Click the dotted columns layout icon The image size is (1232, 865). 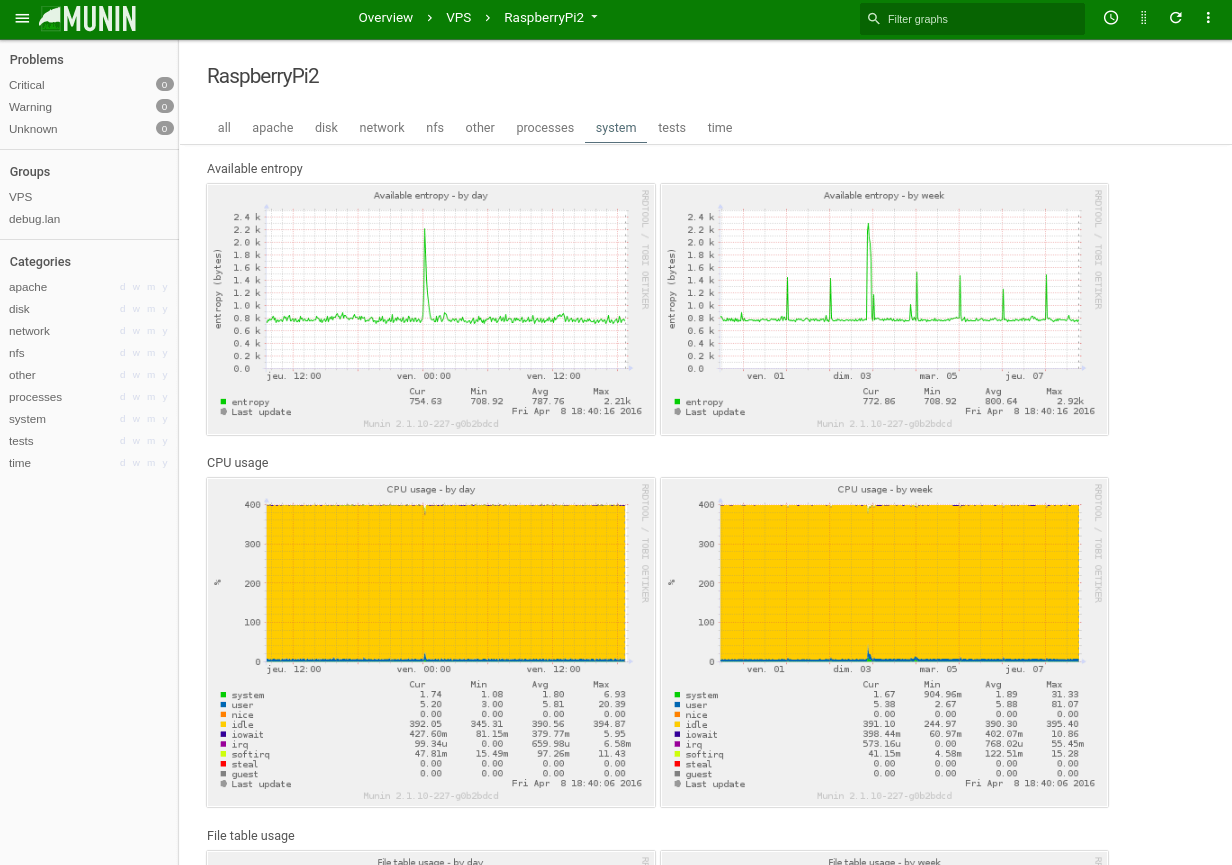1144,18
